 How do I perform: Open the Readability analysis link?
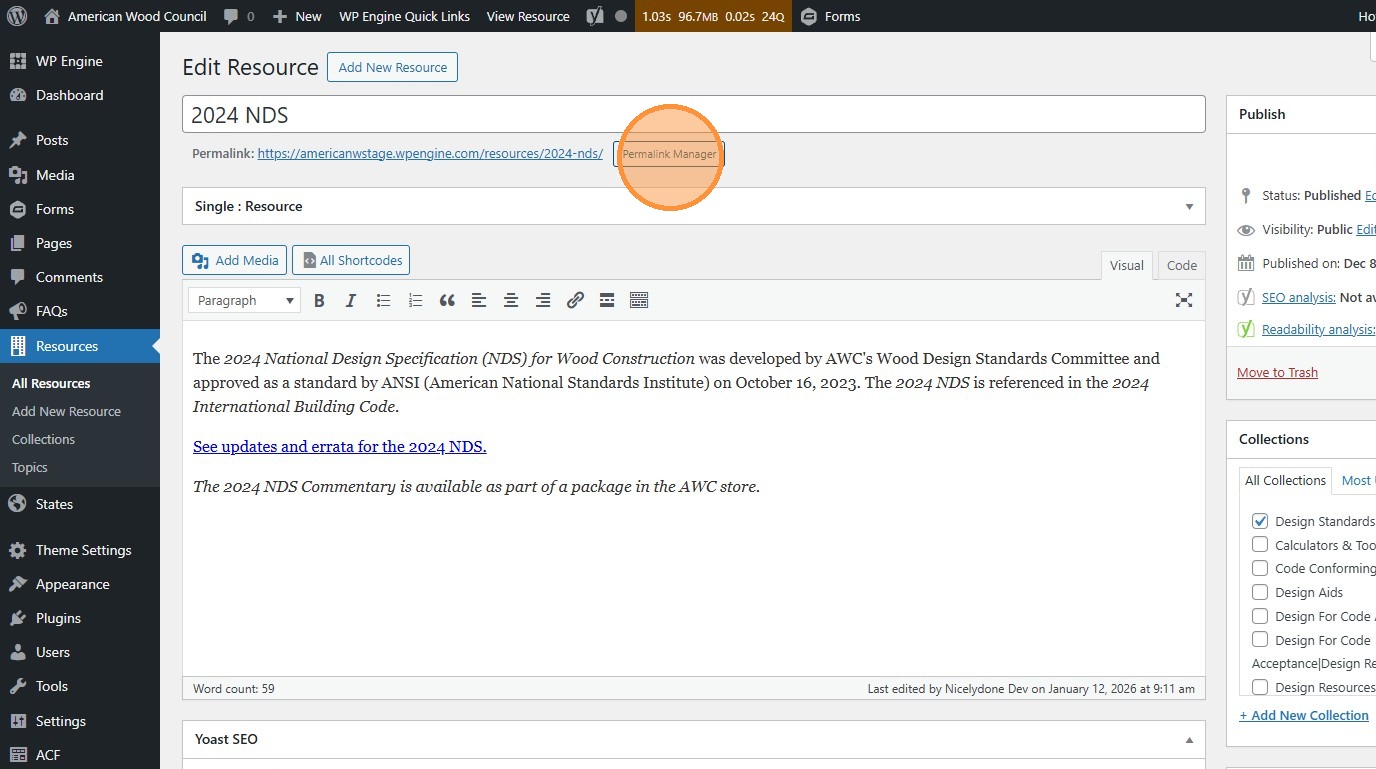coord(1319,329)
